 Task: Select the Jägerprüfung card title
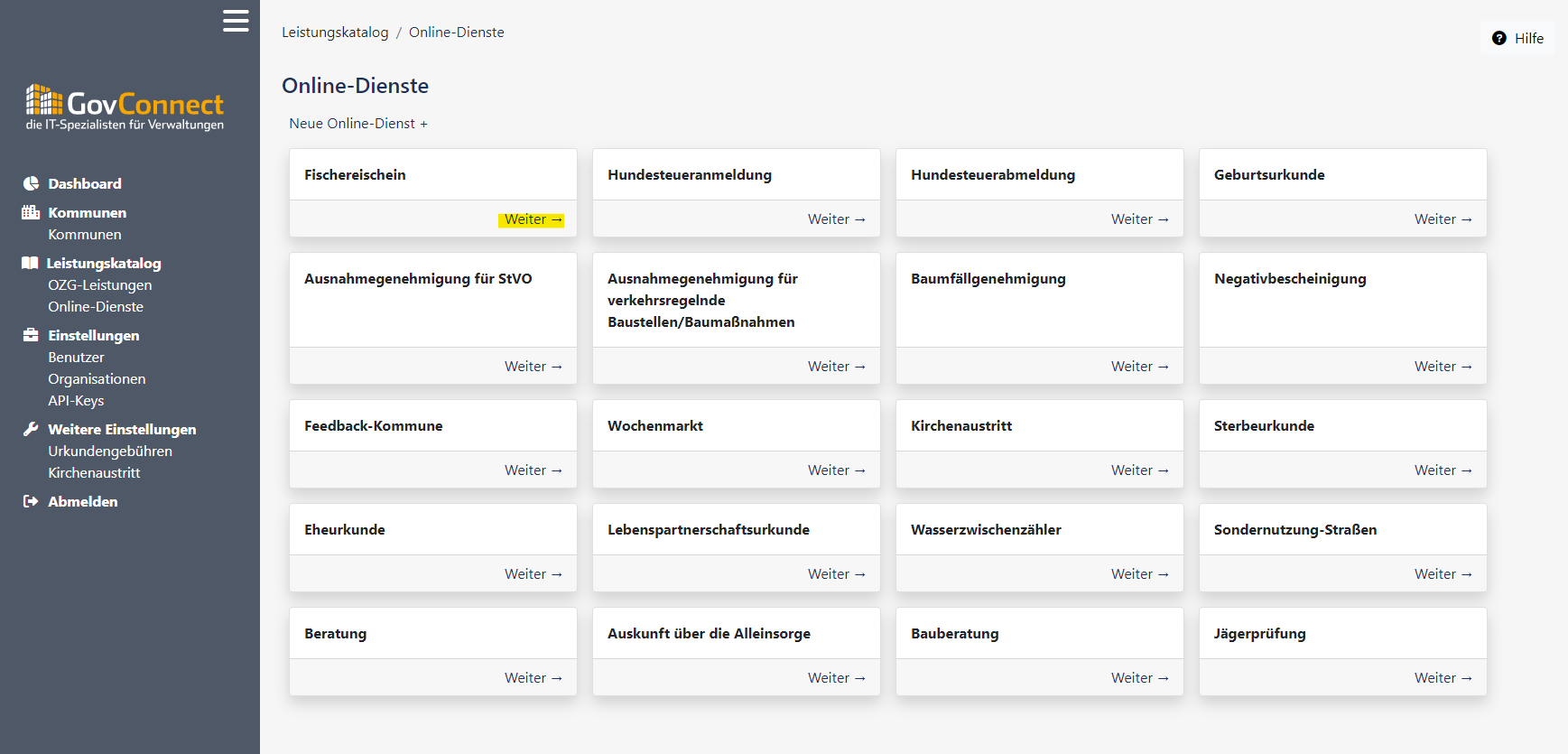pyautogui.click(x=1260, y=634)
